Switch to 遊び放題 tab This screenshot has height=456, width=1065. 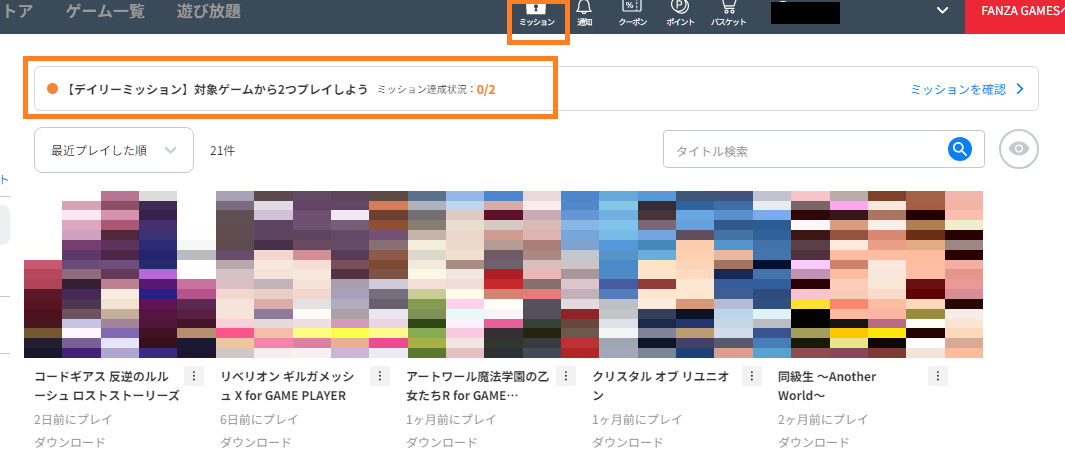(x=208, y=12)
